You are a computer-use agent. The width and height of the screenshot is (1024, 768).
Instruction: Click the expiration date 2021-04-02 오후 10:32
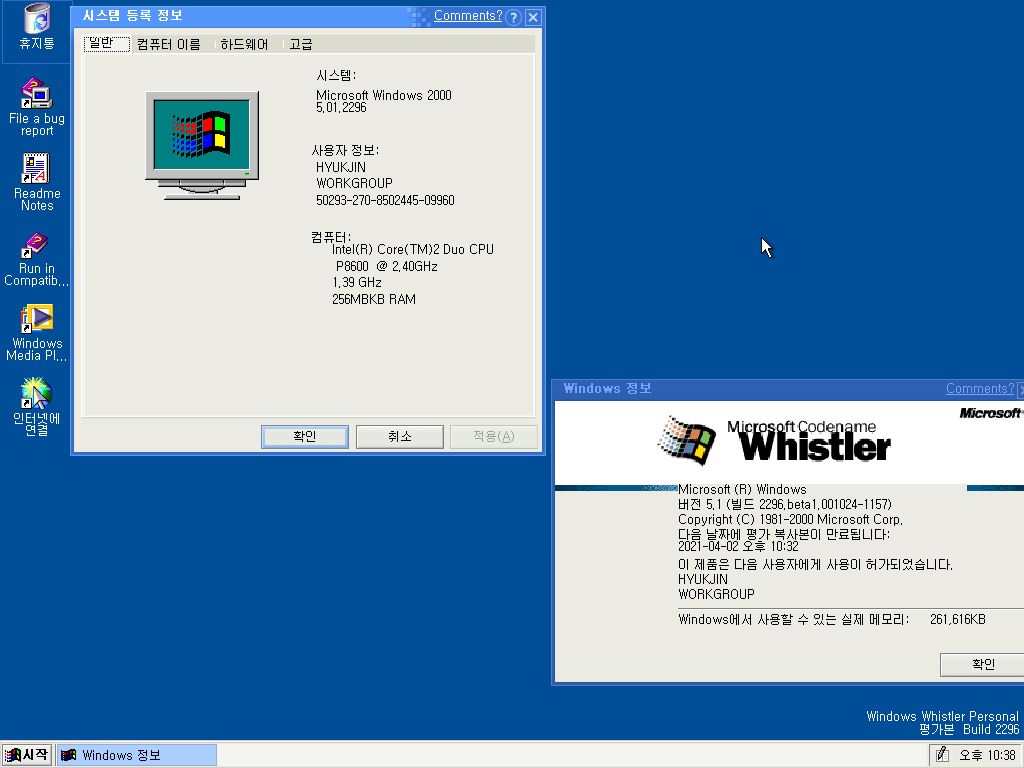[738, 546]
